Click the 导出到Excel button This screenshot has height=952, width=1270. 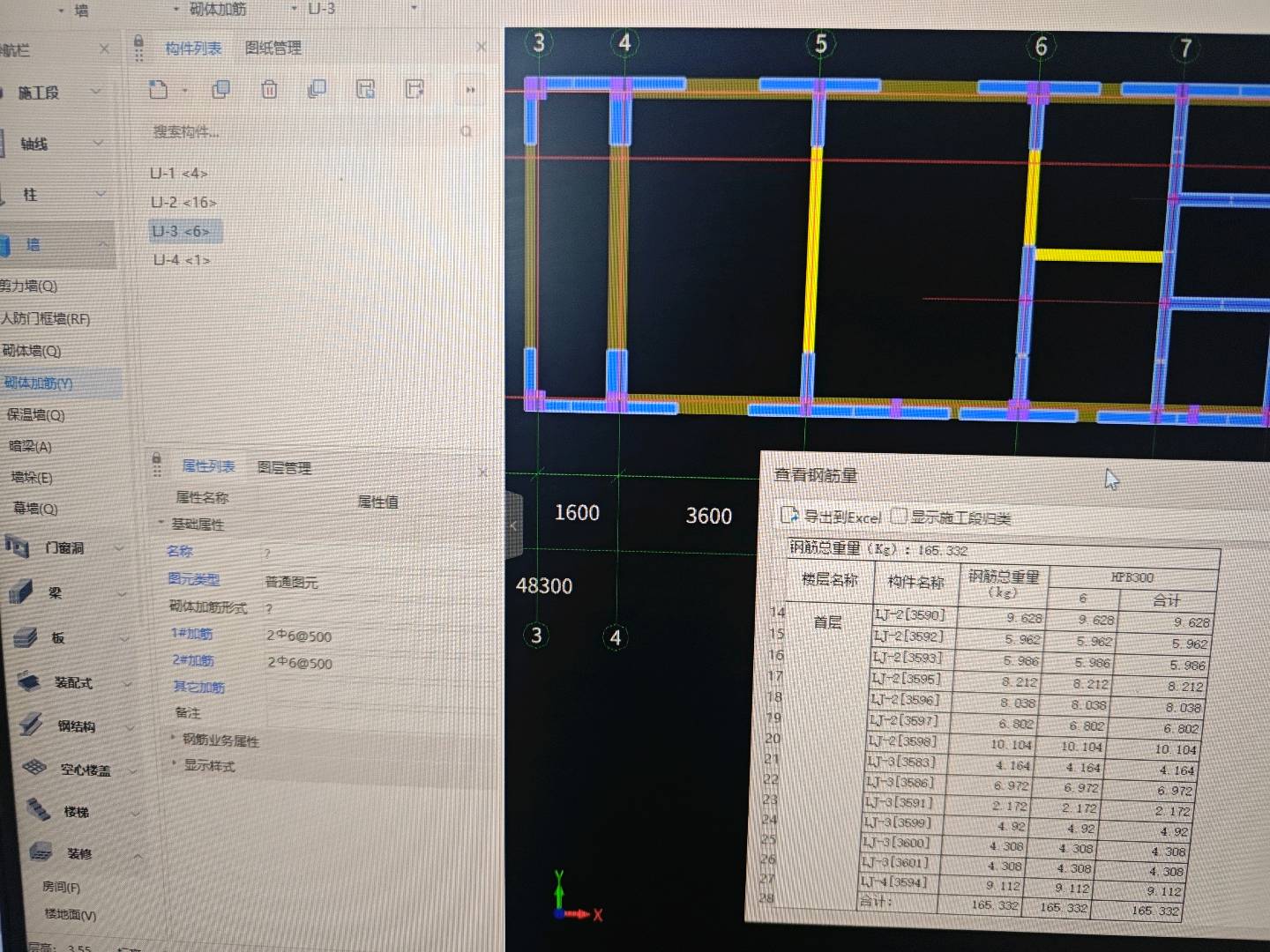pos(832,517)
